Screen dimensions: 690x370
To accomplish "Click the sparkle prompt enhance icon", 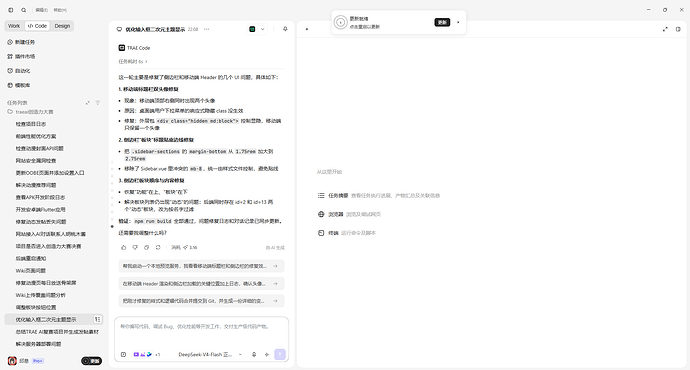I will [267, 355].
